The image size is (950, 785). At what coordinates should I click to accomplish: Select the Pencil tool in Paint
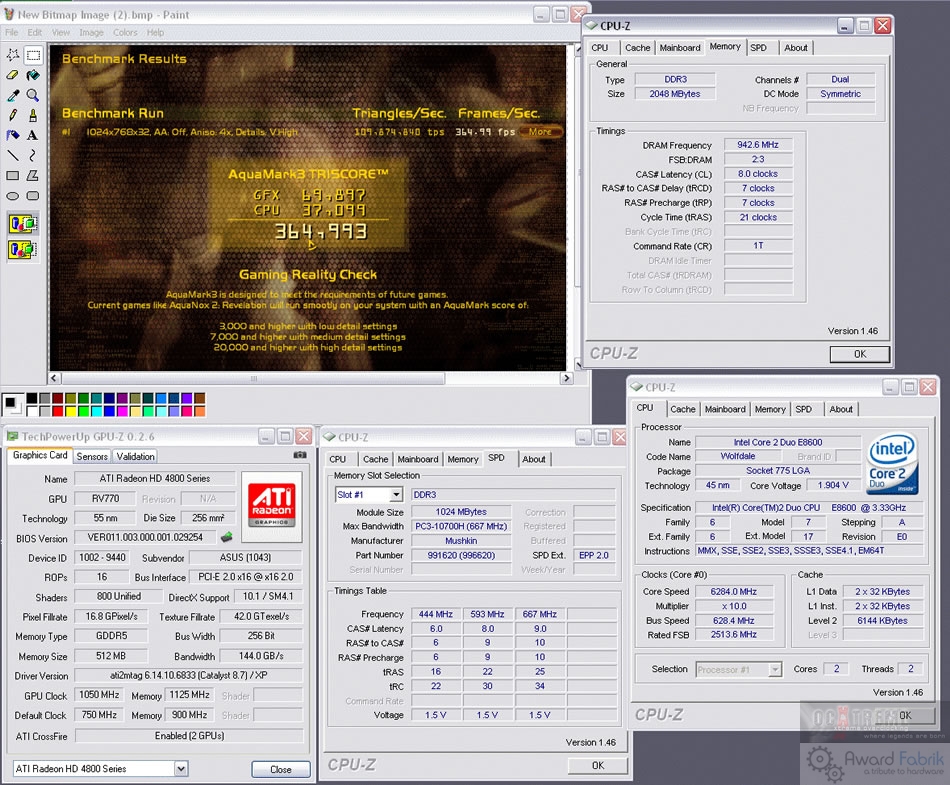point(13,115)
